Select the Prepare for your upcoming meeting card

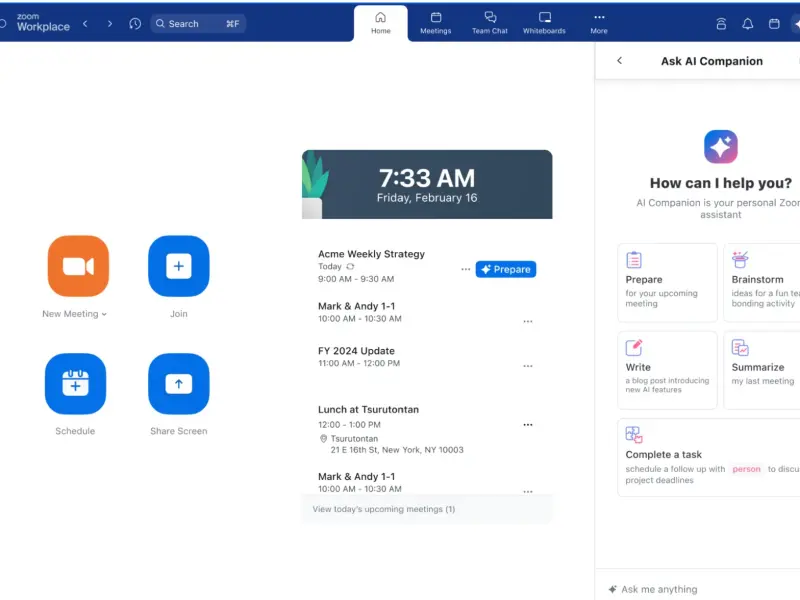coord(667,283)
